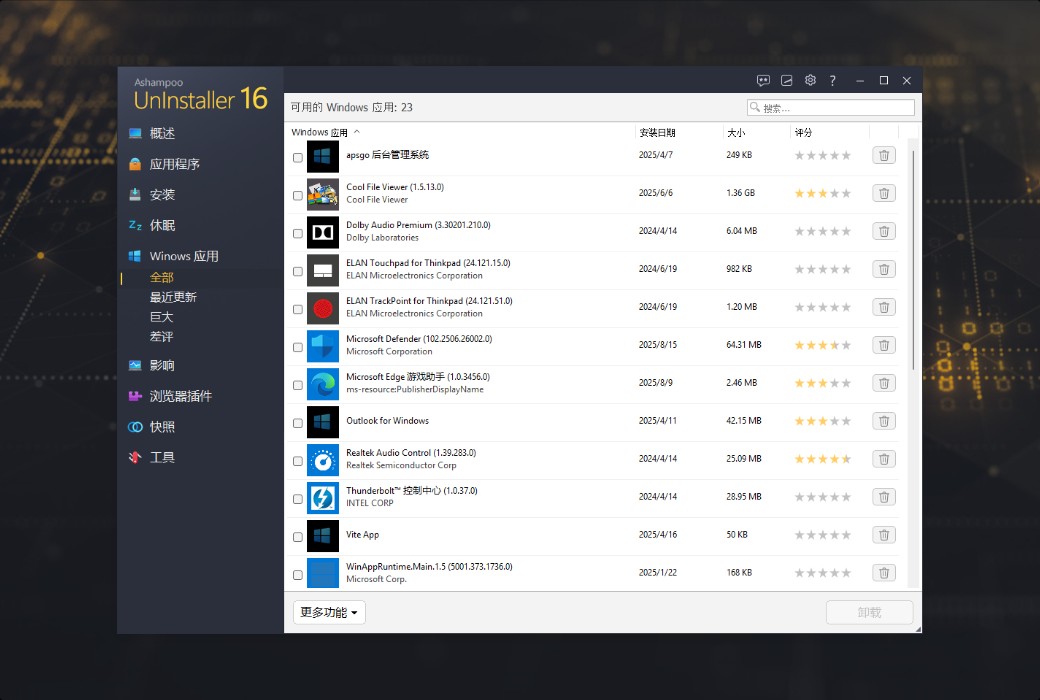Viewport: 1040px width, 700px height.
Task: Open 快照 in the sidebar
Action: coord(162,427)
